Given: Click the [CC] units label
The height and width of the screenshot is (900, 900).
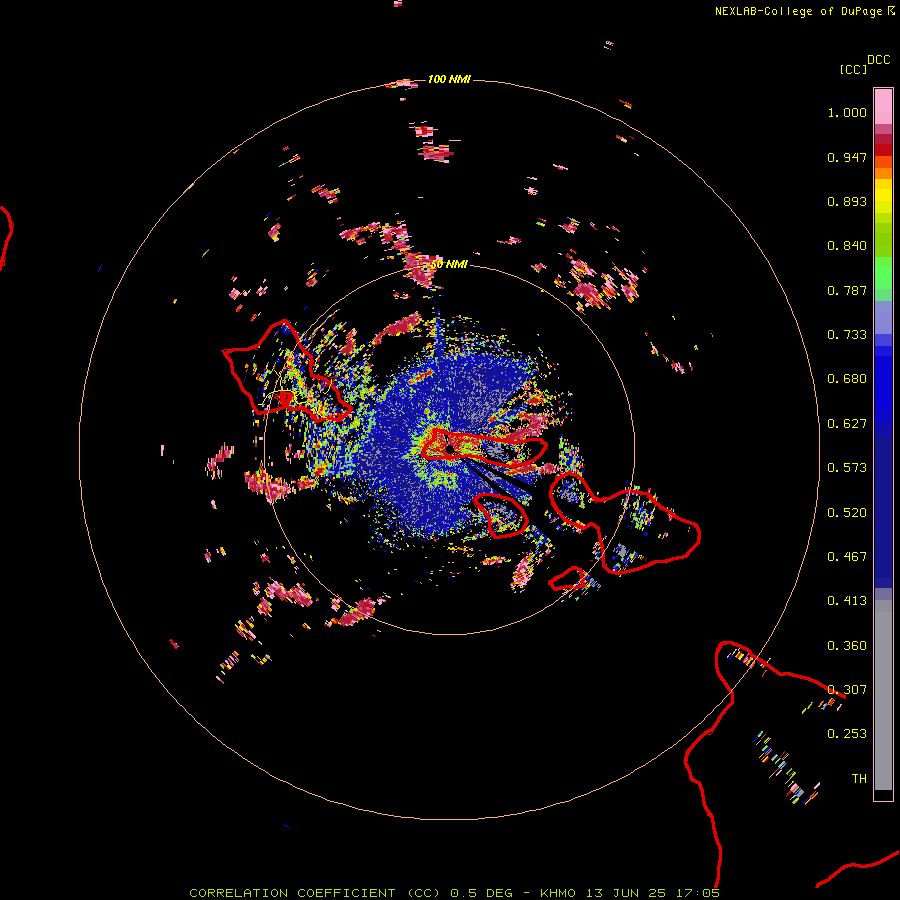Looking at the screenshot, I should click(853, 69).
